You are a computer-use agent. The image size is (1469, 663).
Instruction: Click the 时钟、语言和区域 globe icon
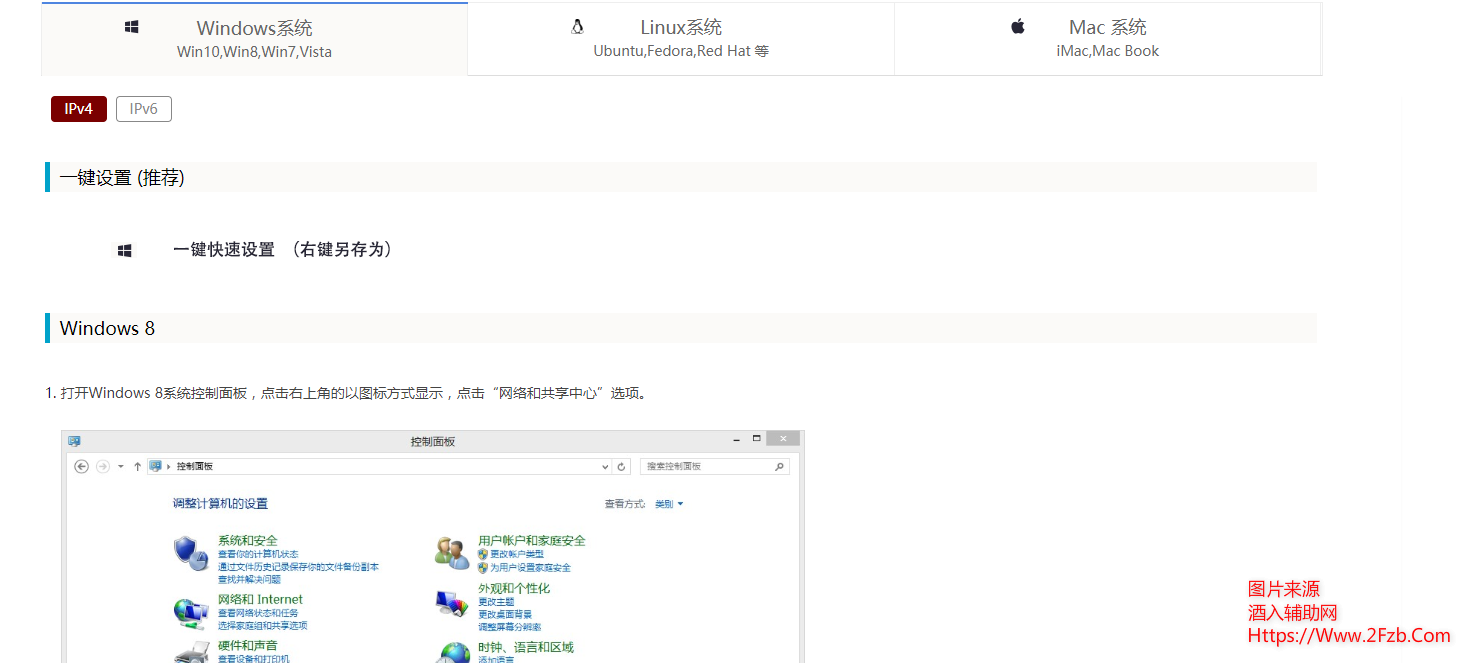click(453, 651)
